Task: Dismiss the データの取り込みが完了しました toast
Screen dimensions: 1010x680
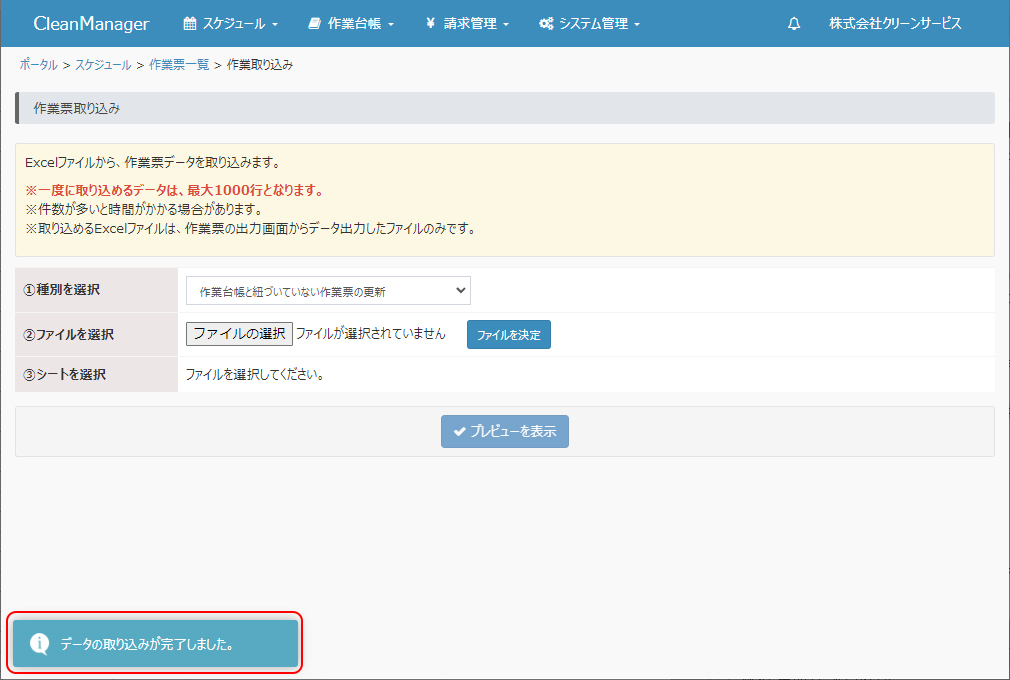Action: pos(155,644)
